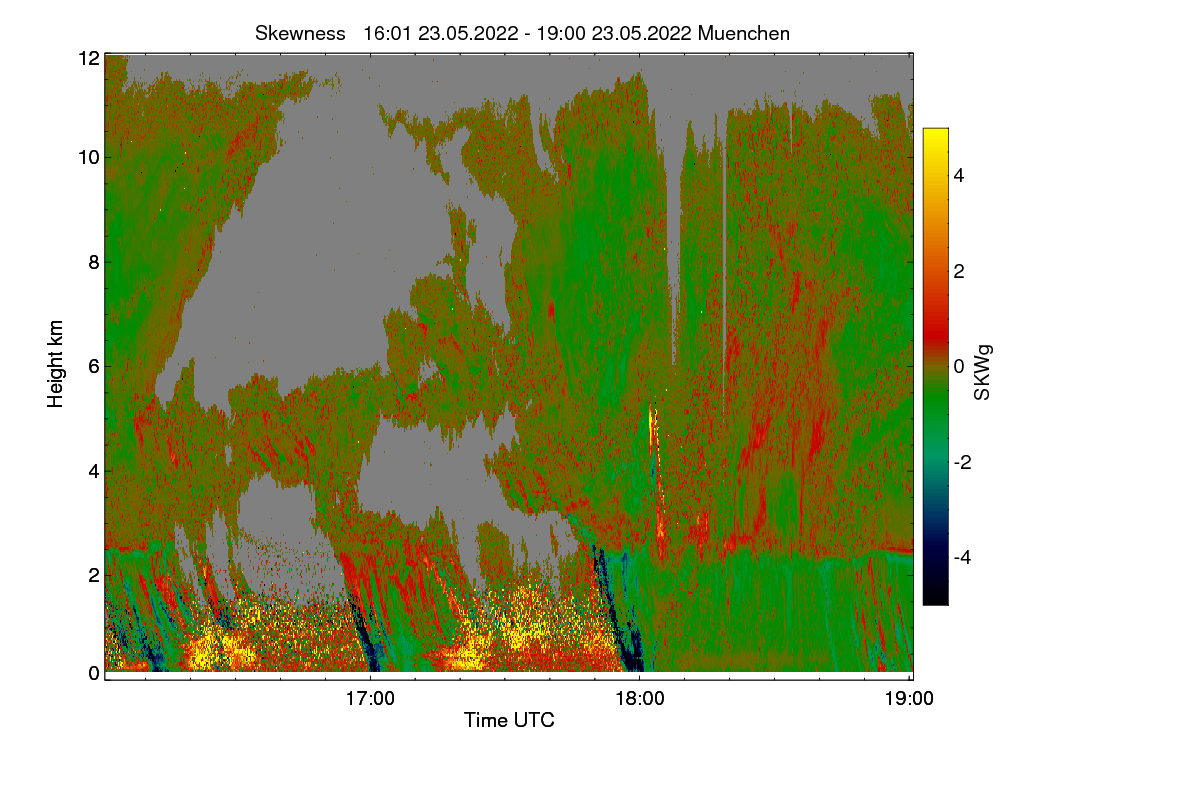
Task: Click the "Height km" axis label
Action: [x=56, y=364]
